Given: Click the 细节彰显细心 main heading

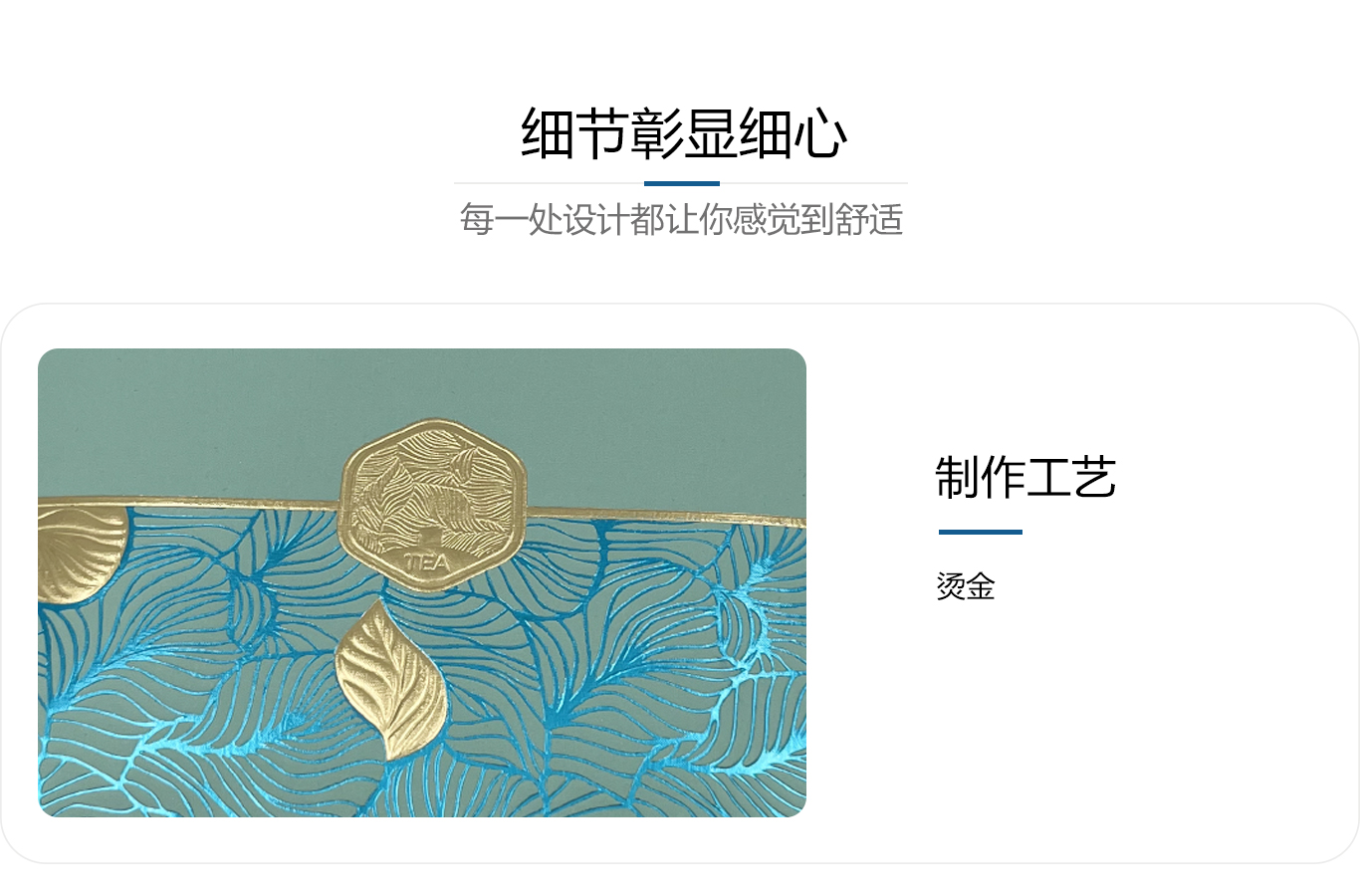Looking at the screenshot, I should tap(683, 133).
